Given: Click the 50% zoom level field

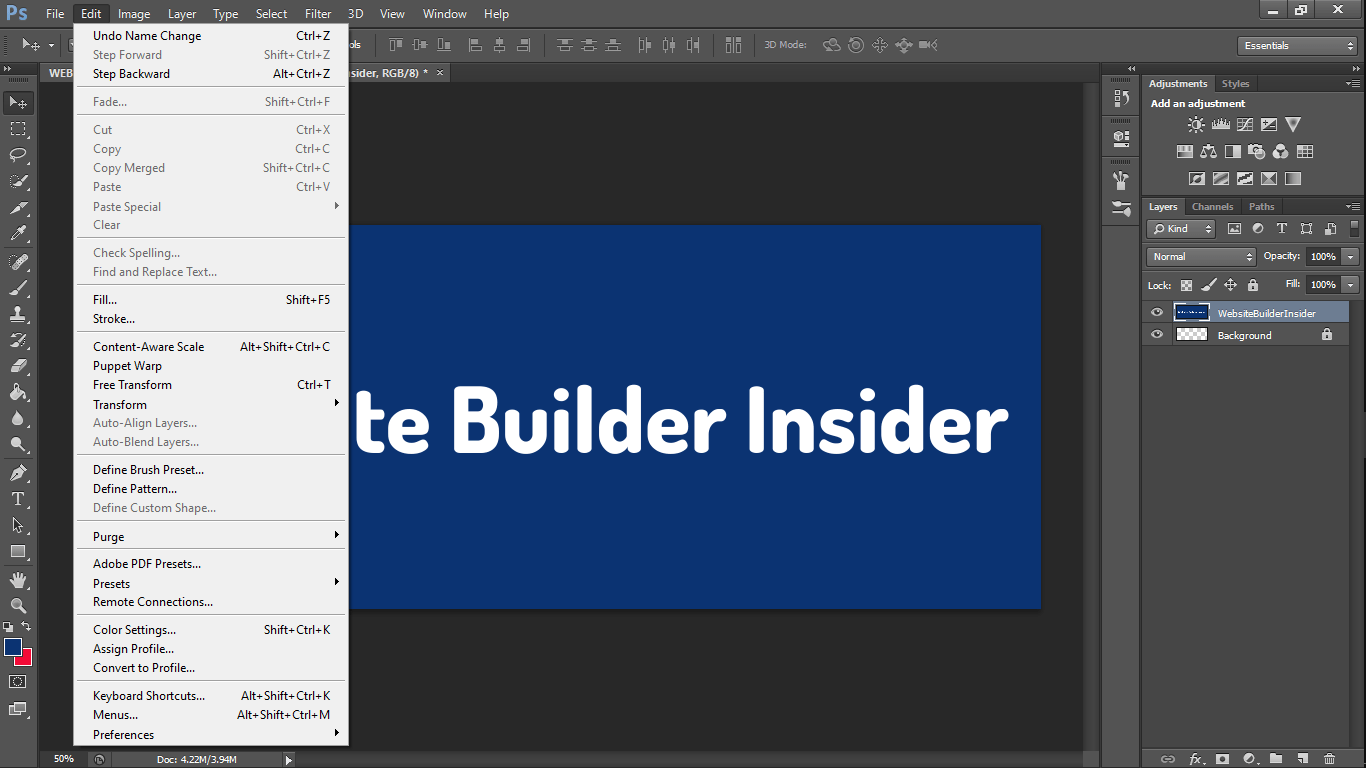Looking at the screenshot, I should (63, 759).
